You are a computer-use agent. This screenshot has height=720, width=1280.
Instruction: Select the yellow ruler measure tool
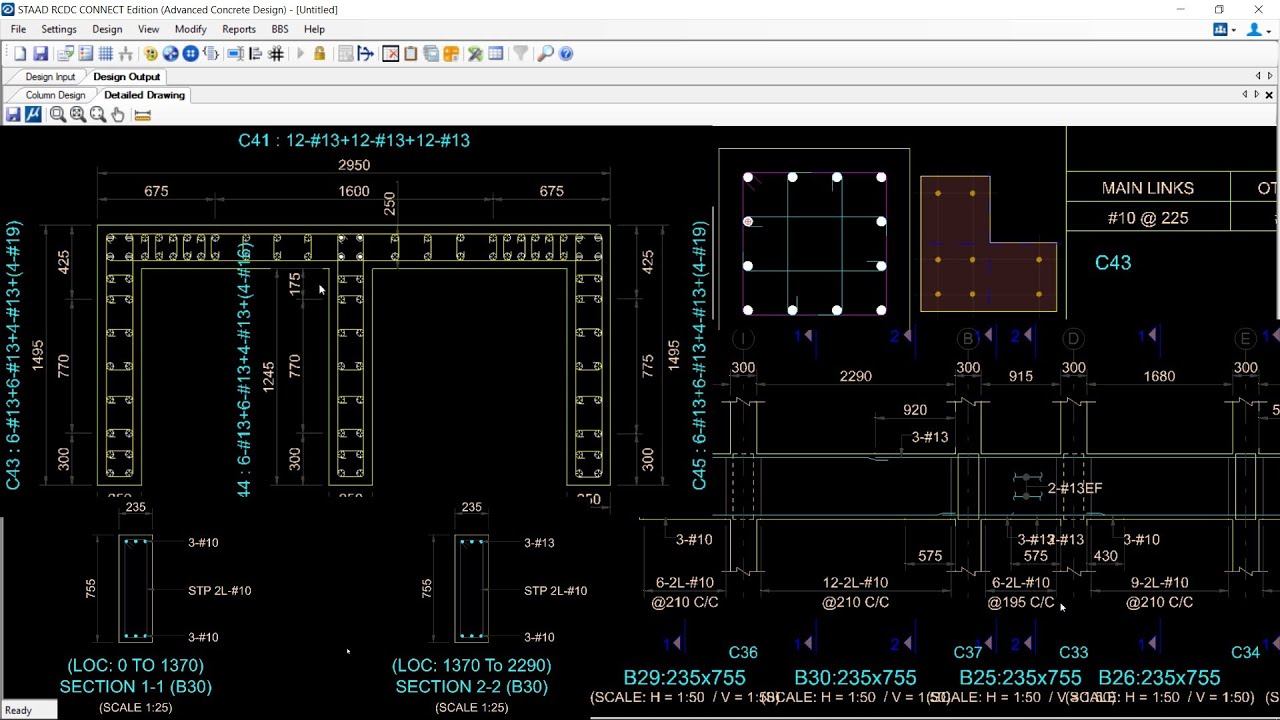142,116
